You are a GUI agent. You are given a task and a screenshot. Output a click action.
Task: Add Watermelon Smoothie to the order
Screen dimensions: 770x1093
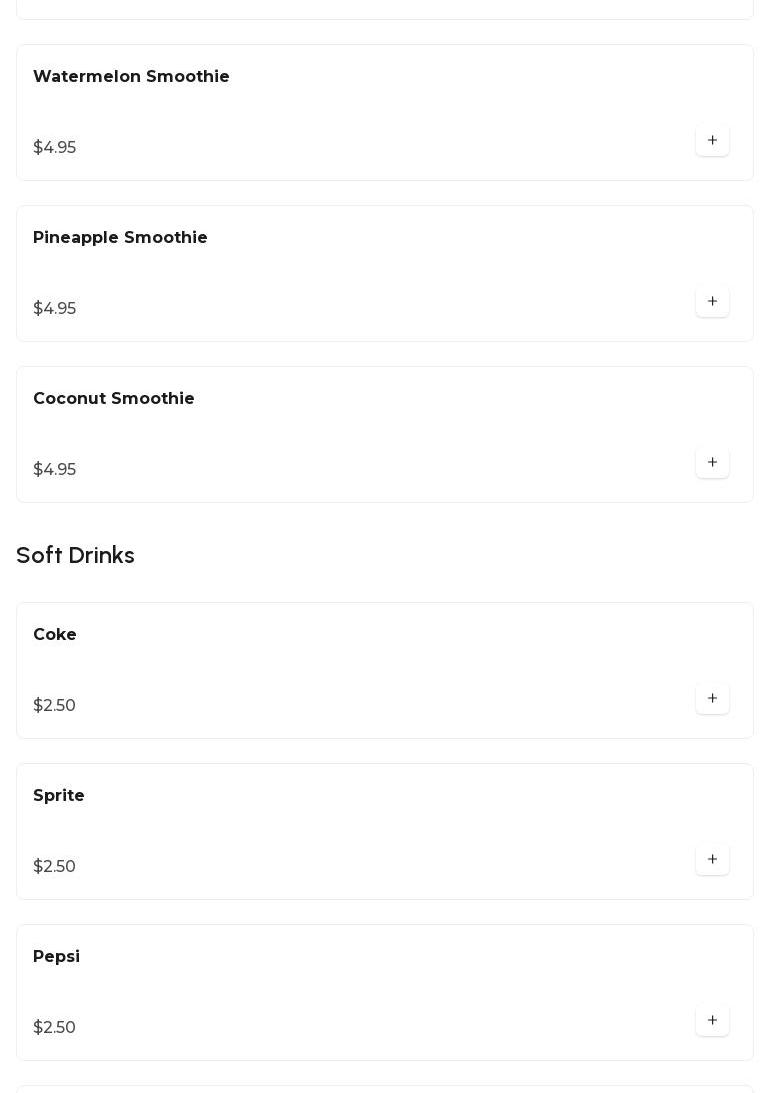(x=712, y=141)
